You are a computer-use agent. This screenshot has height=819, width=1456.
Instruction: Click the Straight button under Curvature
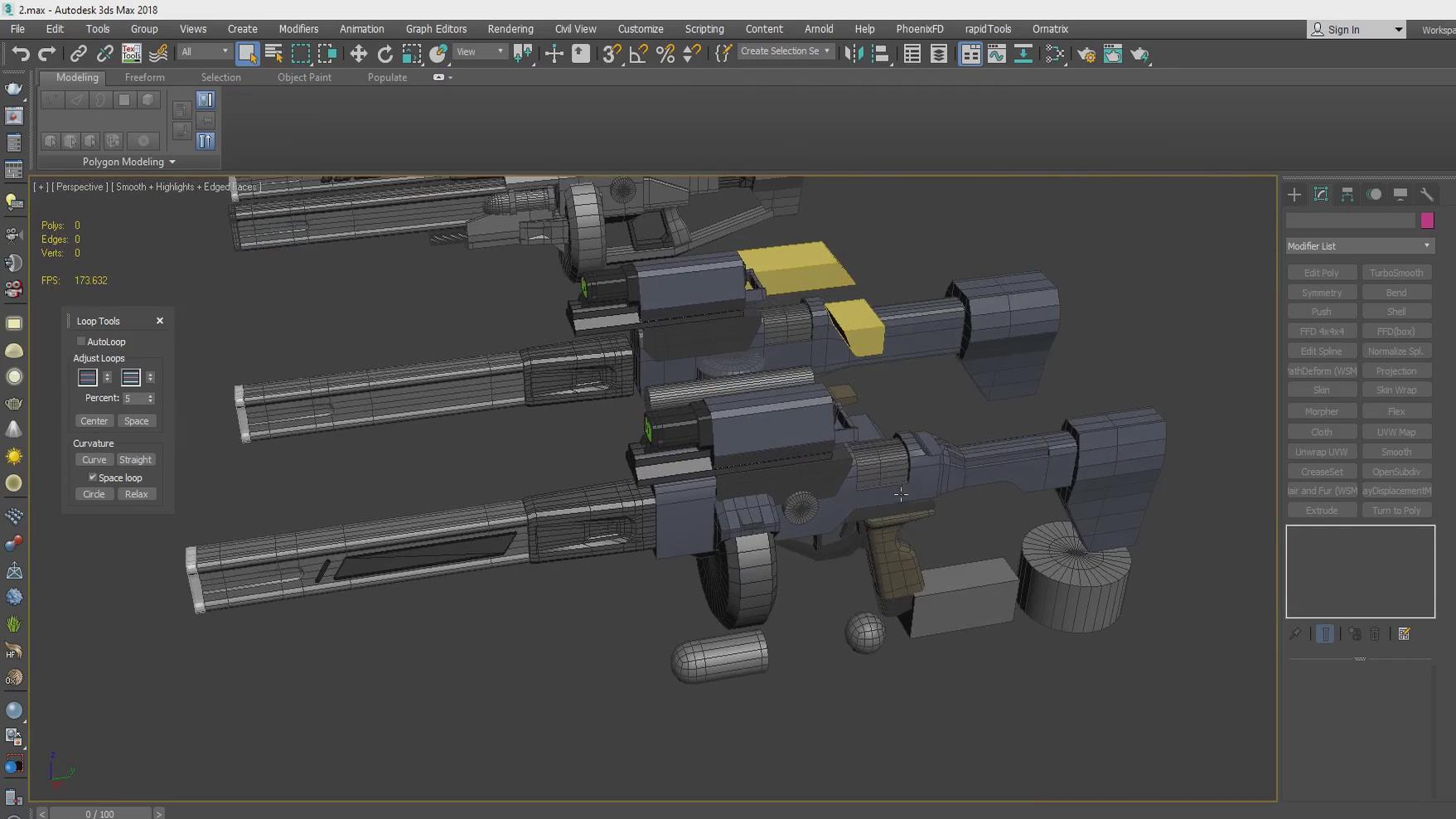(135, 459)
